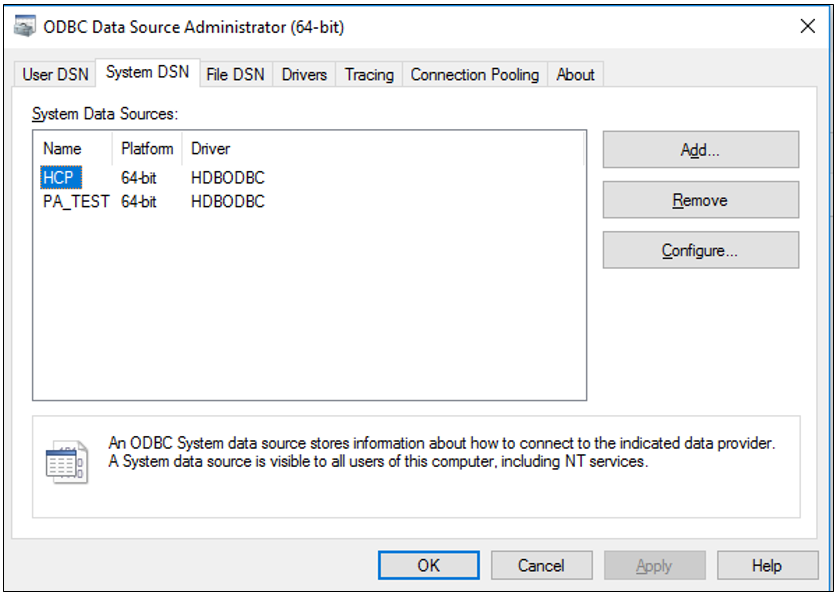Confirm with the OK button
This screenshot has height=597, width=838.
pos(428,566)
